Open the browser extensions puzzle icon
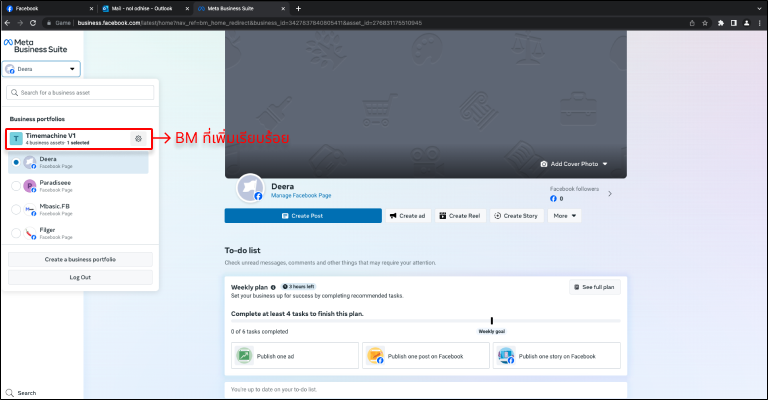 coord(721,23)
